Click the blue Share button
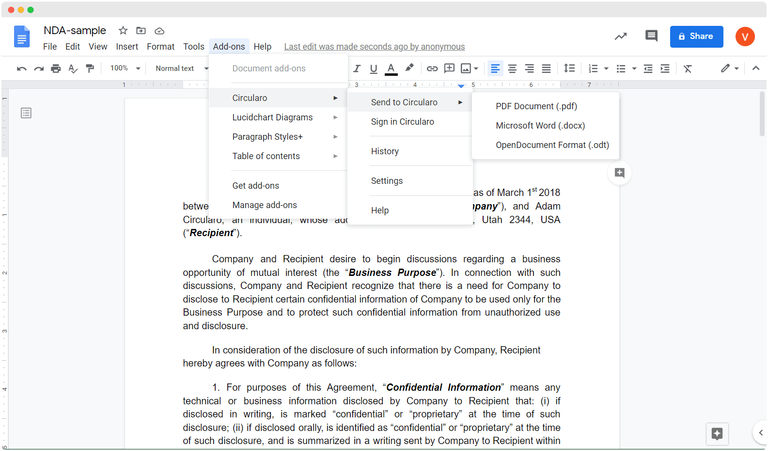 696,36
